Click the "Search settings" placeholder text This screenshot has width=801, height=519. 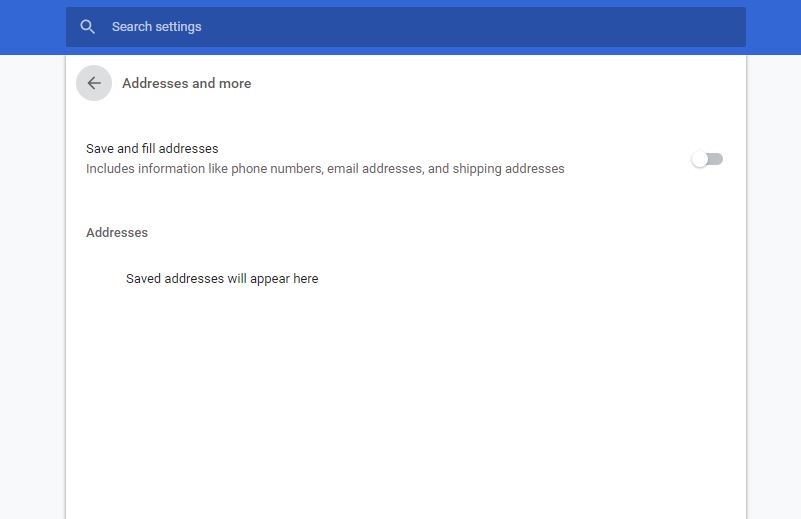156,27
